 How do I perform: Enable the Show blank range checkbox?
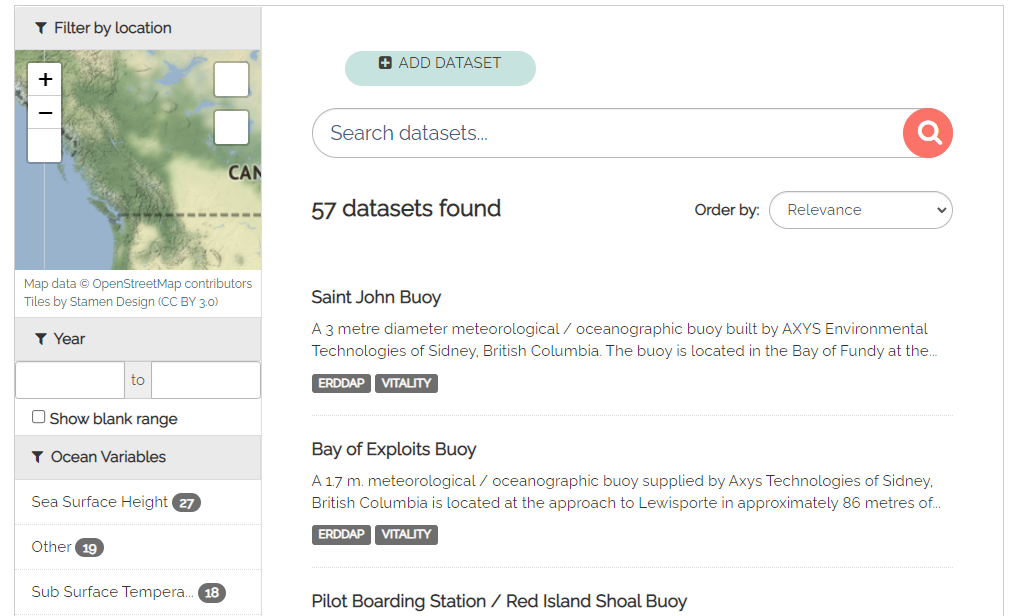click(39, 417)
